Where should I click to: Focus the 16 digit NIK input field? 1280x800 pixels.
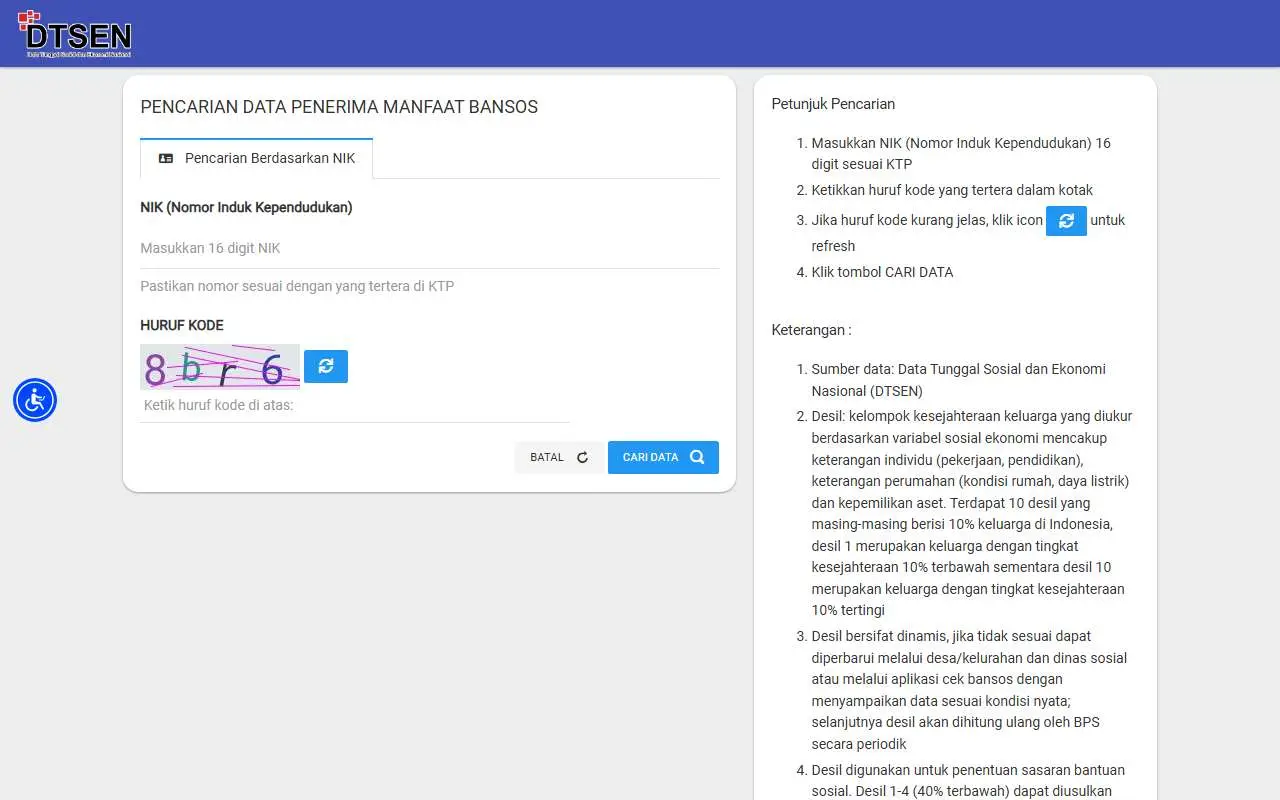pos(429,248)
